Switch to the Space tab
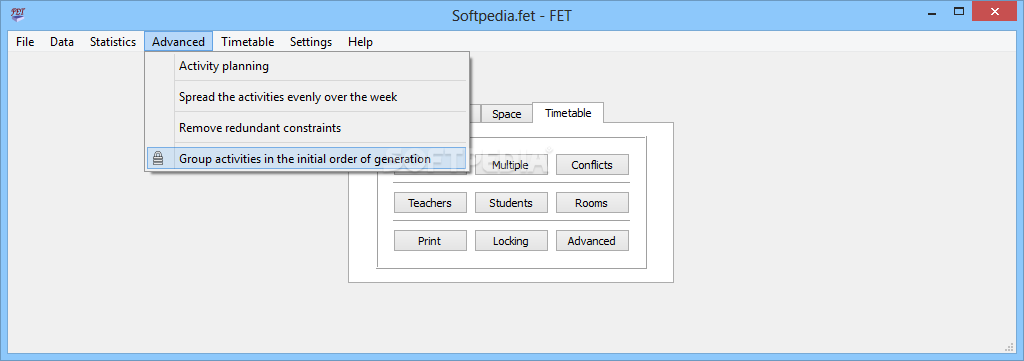1024x361 pixels. [x=506, y=114]
